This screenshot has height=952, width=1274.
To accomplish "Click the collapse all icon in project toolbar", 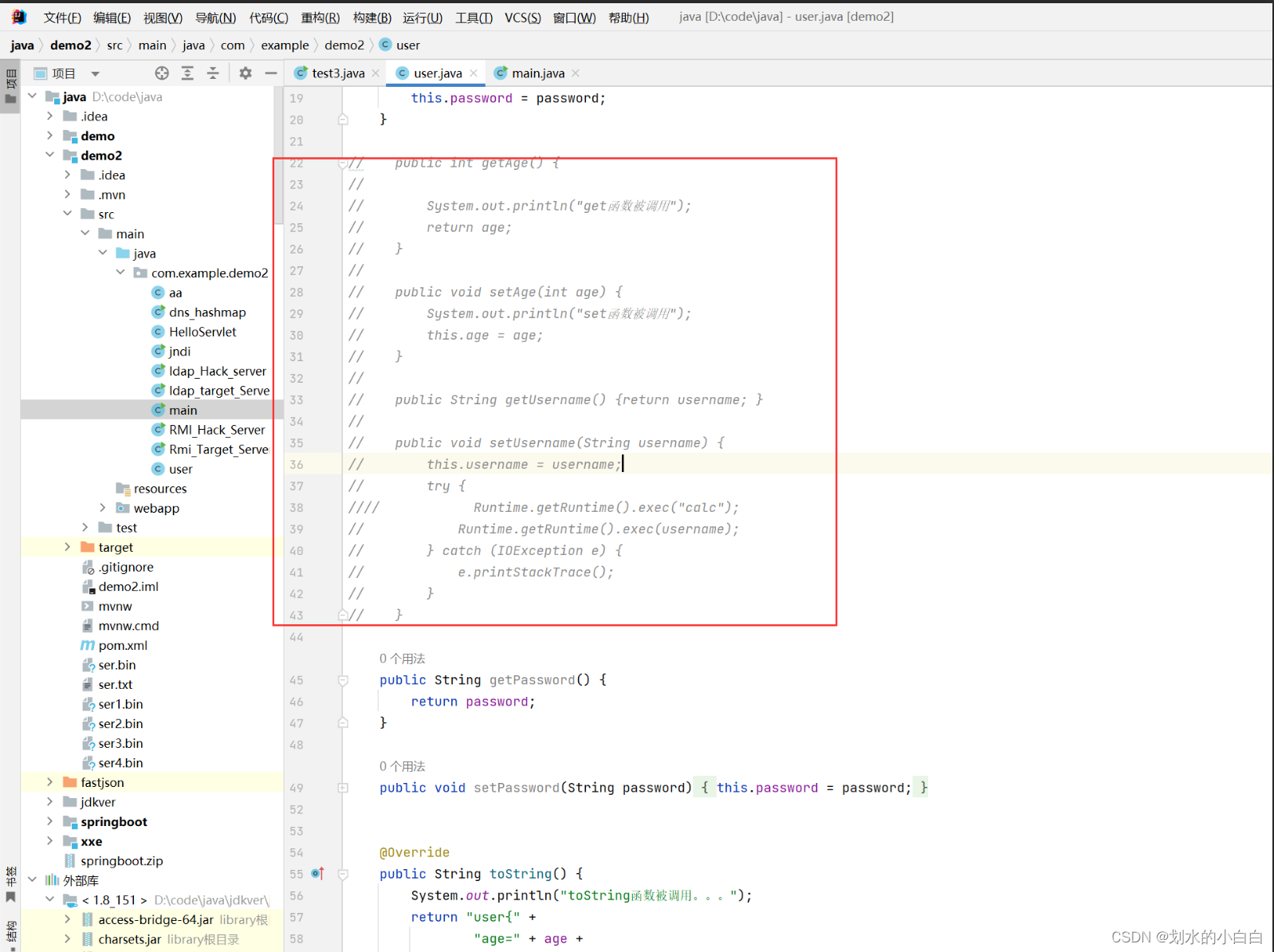I will 213,73.
